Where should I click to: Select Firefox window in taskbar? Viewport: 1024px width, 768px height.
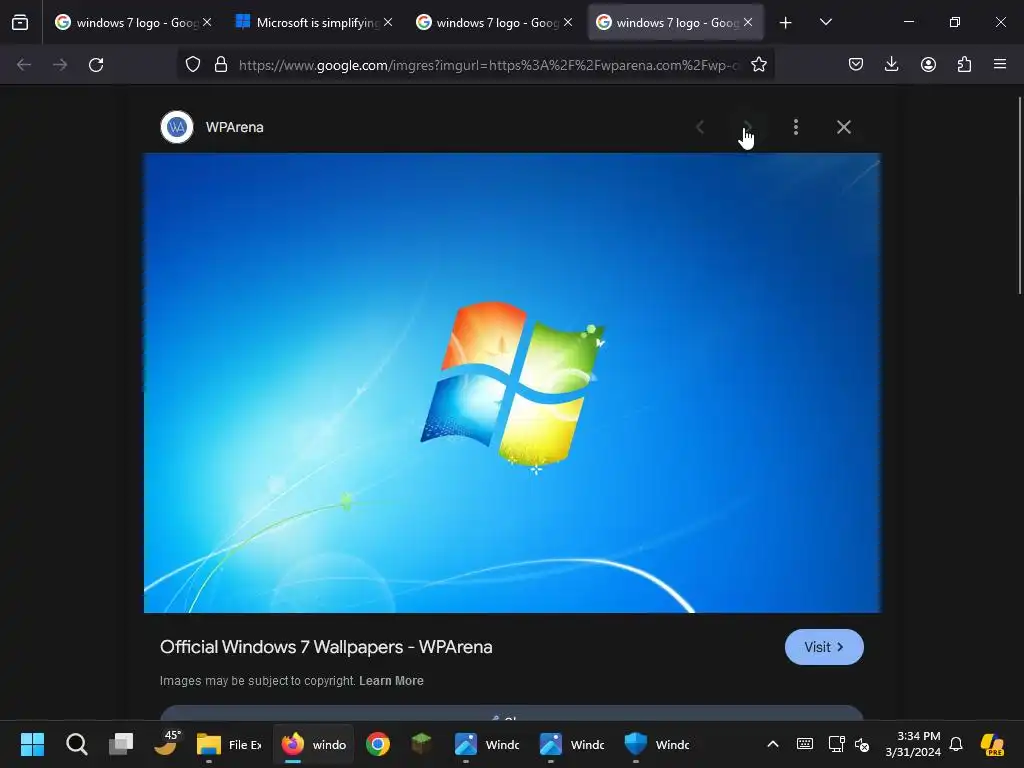(313, 744)
